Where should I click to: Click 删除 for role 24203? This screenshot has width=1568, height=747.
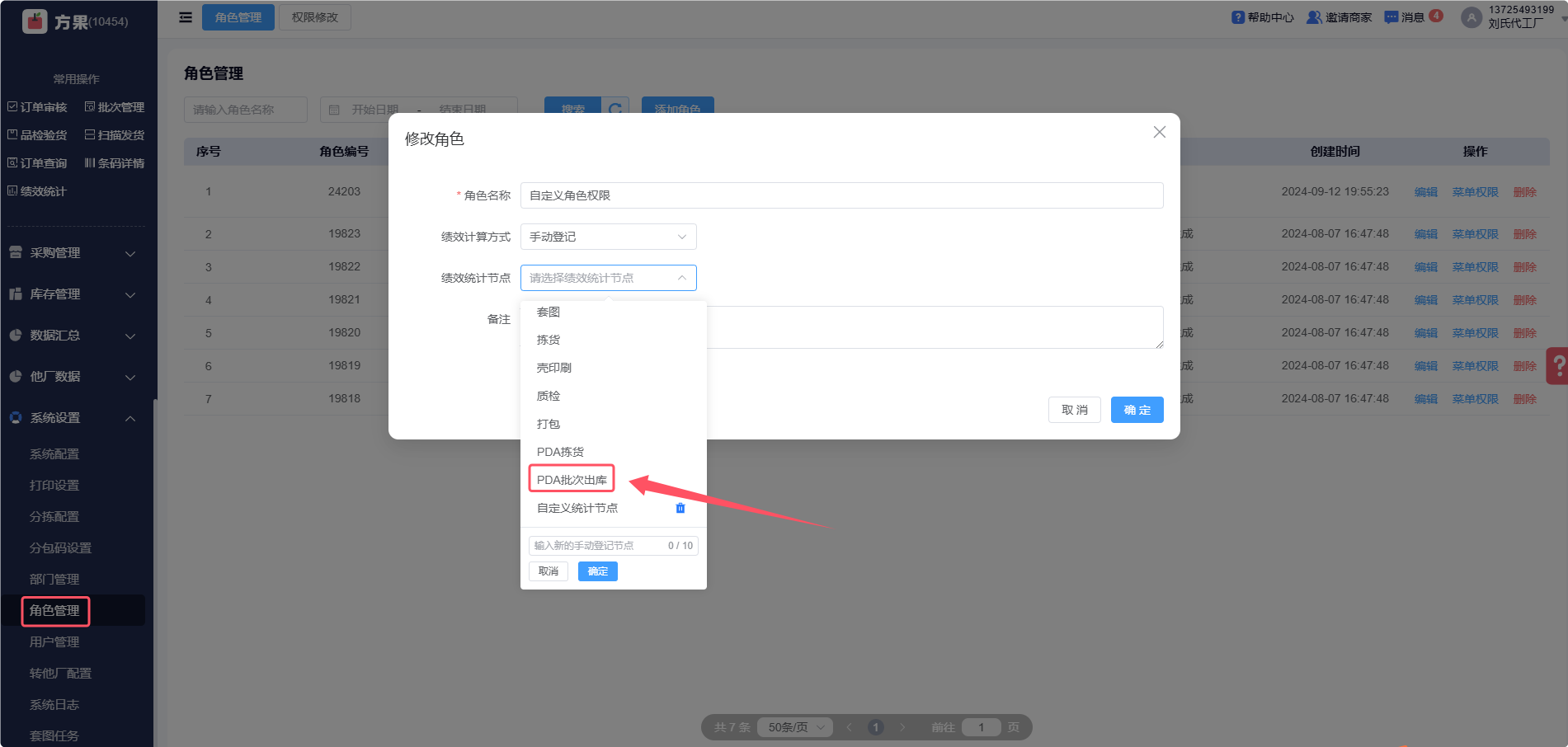(1525, 192)
